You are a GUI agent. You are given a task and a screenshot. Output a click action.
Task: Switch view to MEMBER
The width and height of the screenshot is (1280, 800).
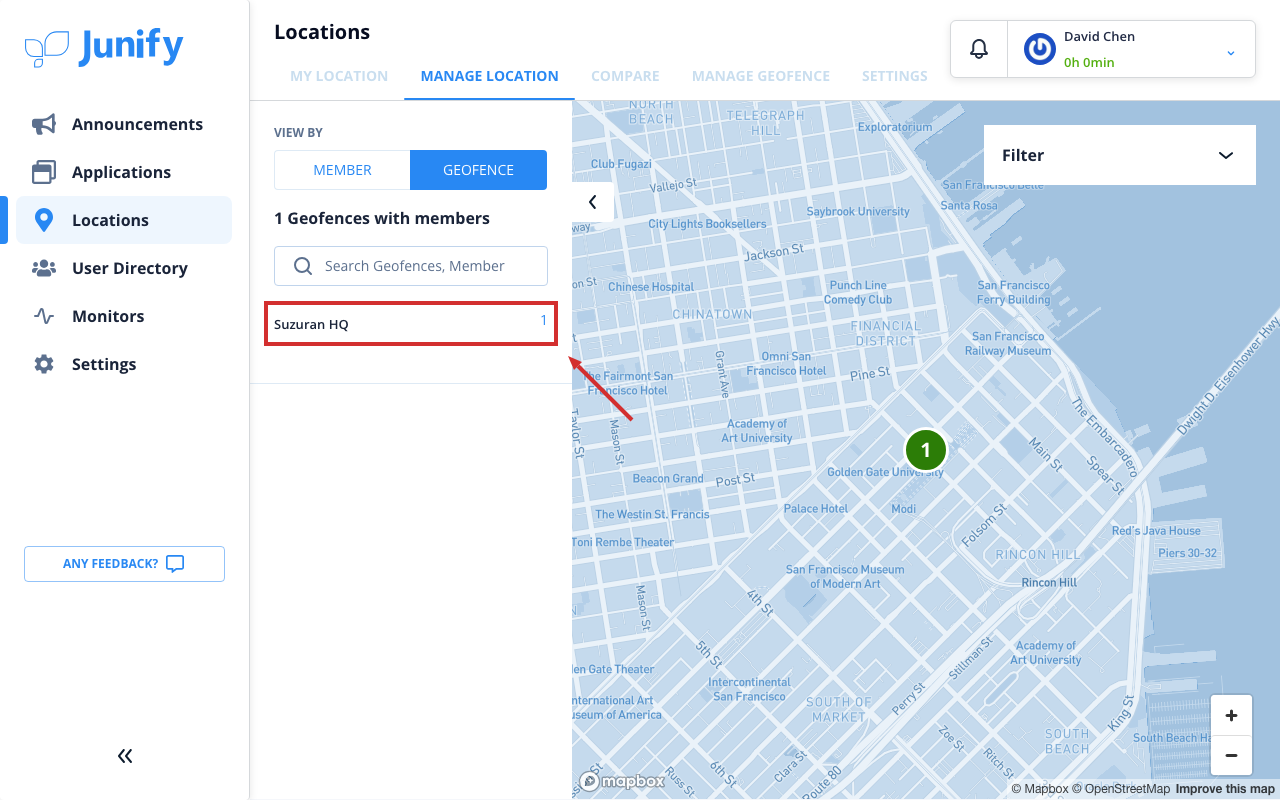[x=342, y=170]
